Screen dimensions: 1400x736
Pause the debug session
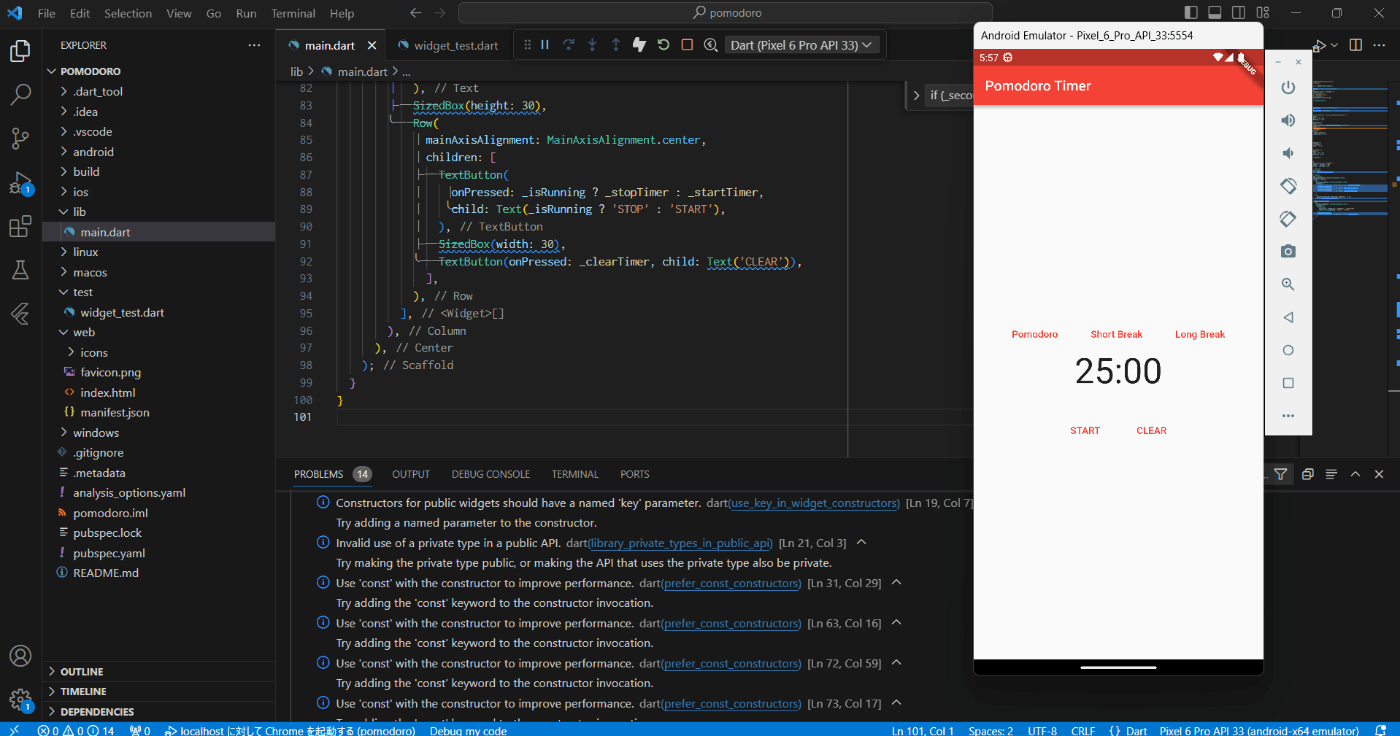pyautogui.click(x=545, y=45)
